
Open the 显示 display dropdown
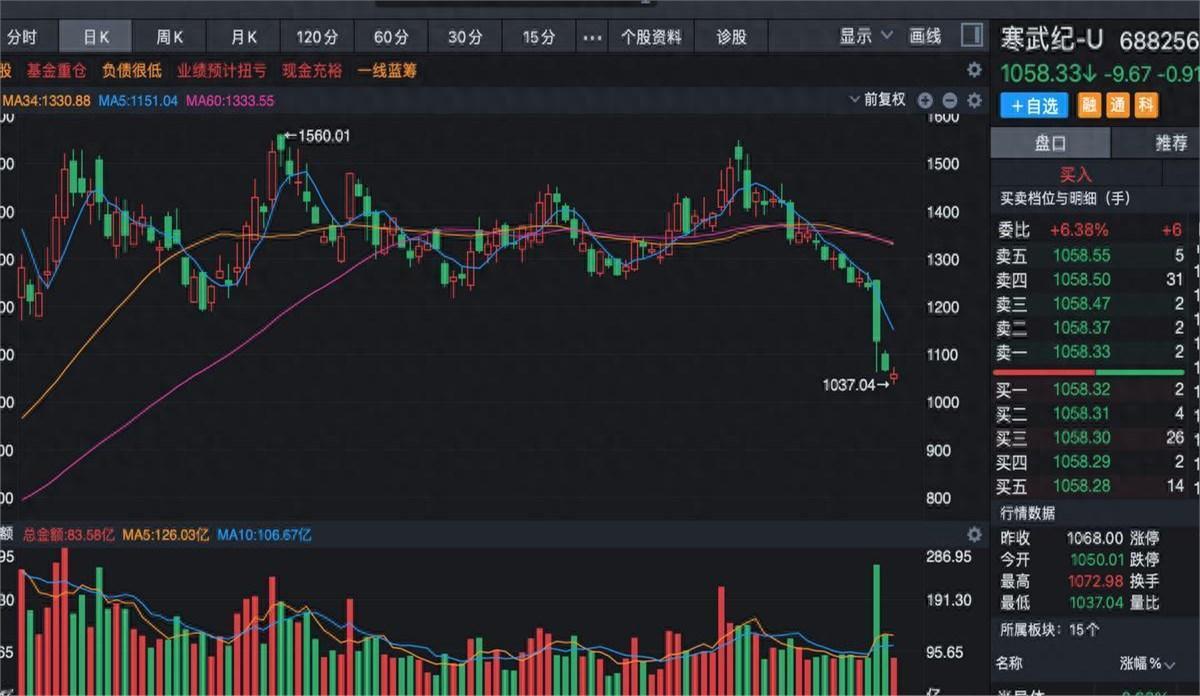point(865,37)
